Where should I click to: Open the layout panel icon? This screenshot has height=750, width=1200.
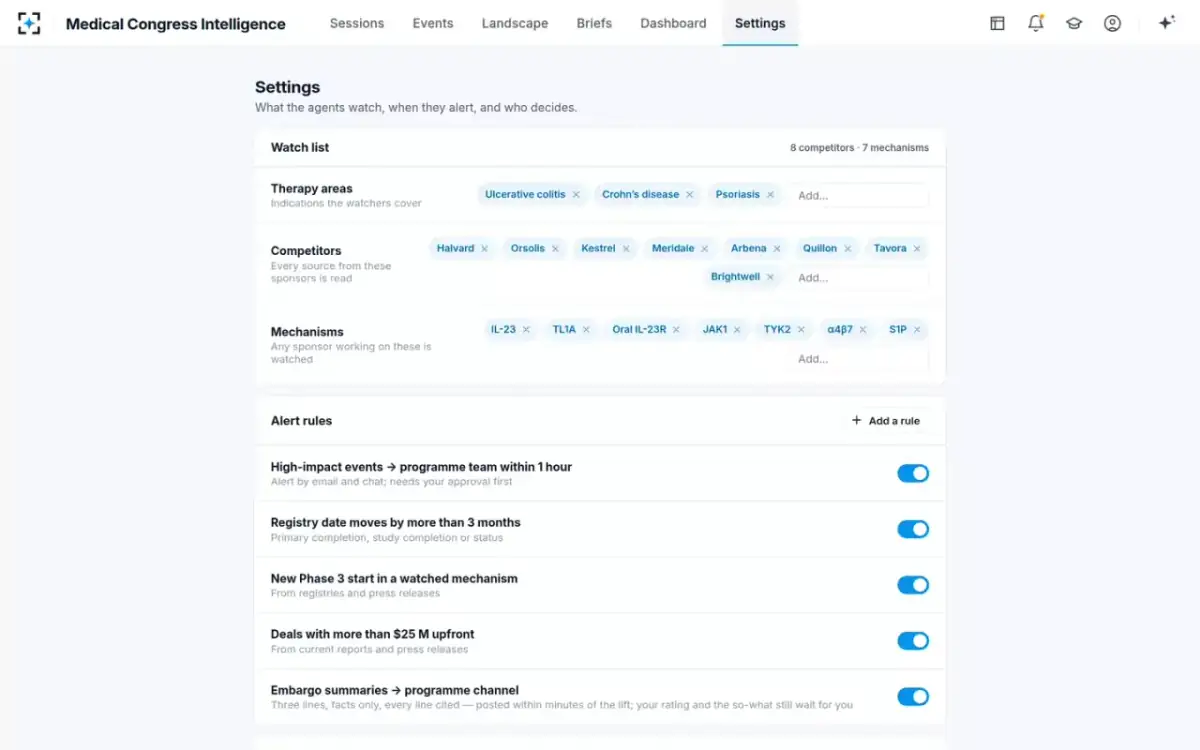click(x=997, y=23)
